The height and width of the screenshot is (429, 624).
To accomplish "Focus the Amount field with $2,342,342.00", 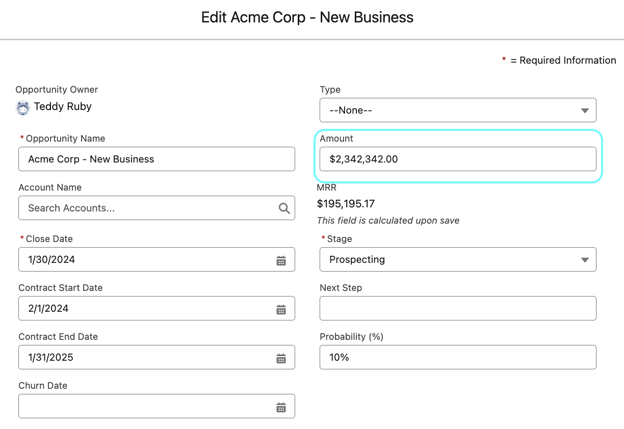I will [458, 159].
